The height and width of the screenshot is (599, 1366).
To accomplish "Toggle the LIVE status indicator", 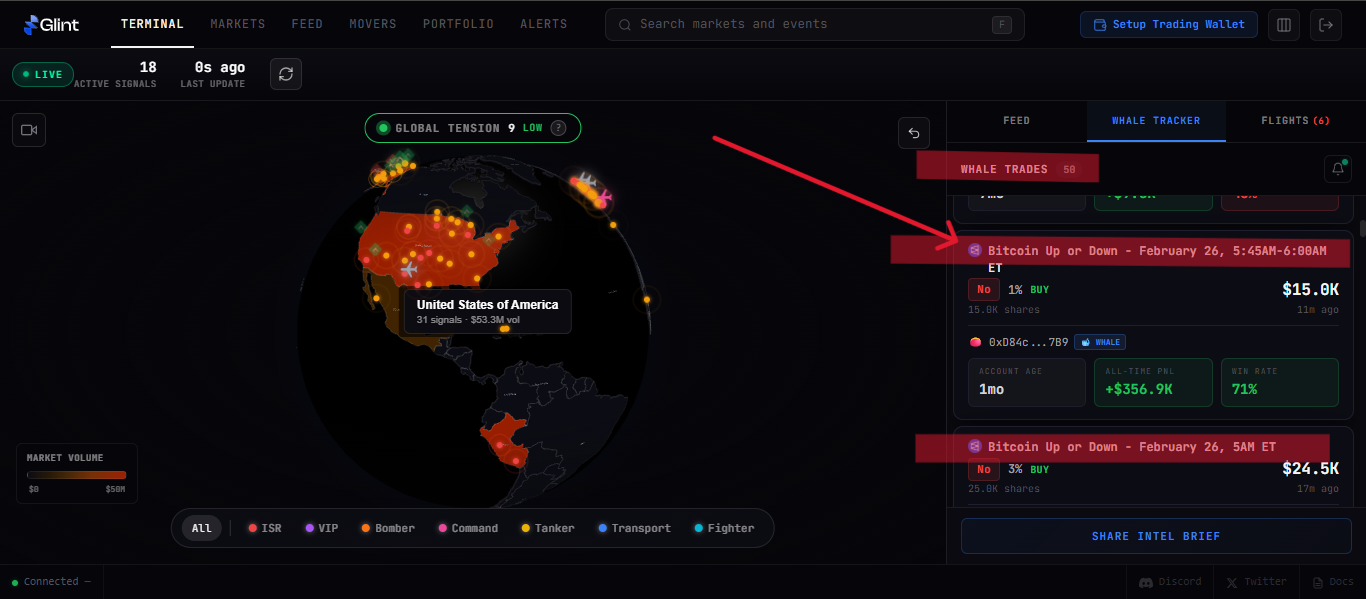I will coord(43,74).
